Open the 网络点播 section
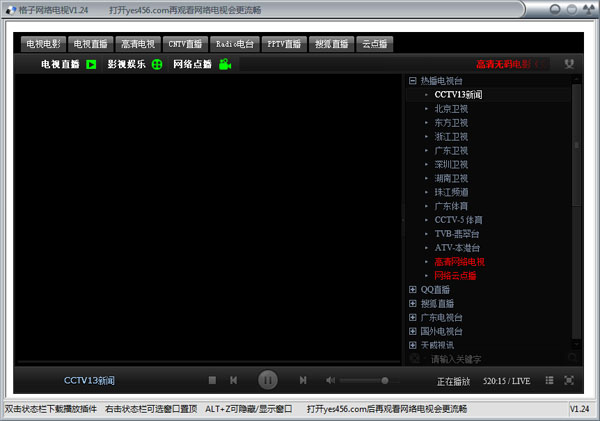The width and height of the screenshot is (600, 421). click(x=192, y=64)
